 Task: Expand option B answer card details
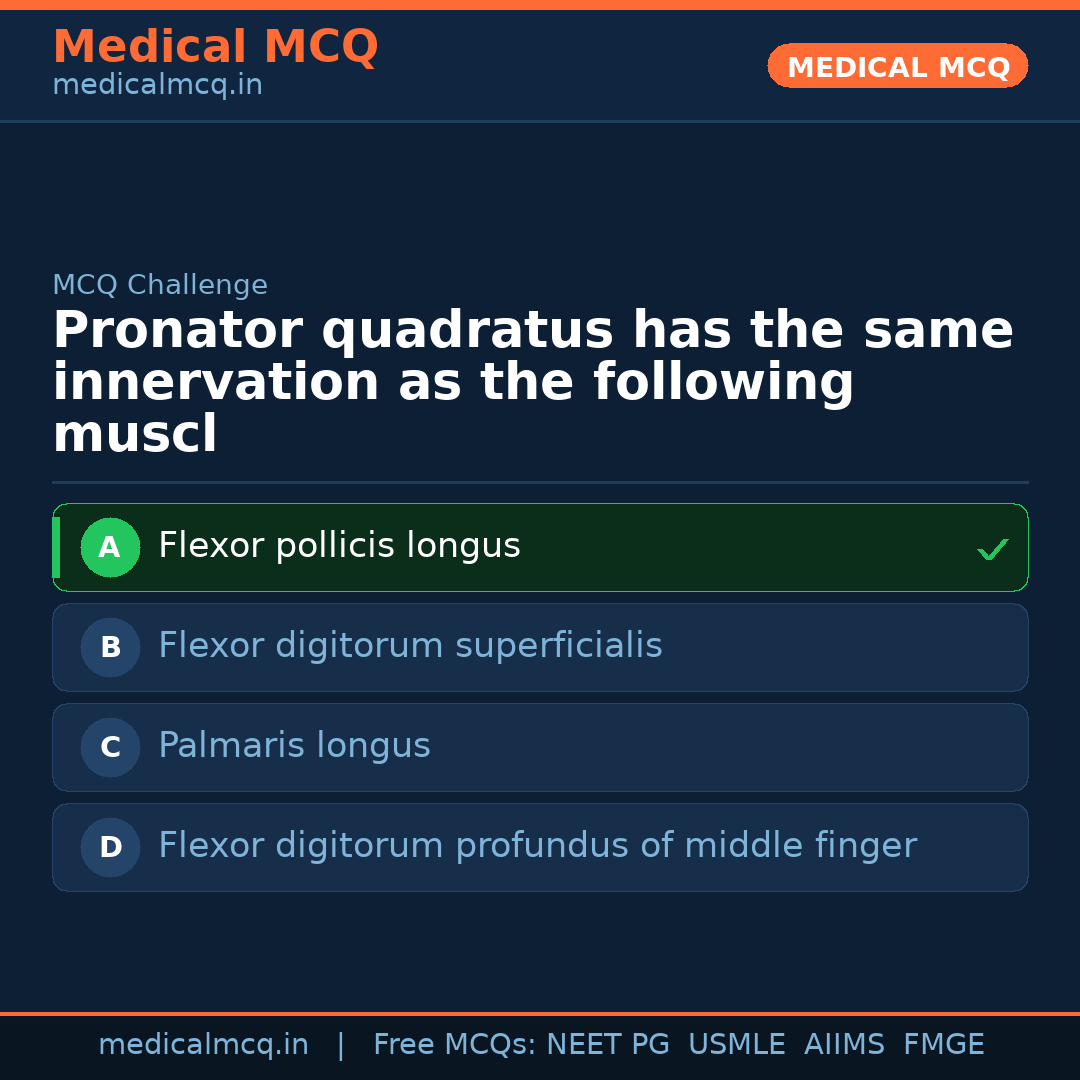tap(540, 647)
